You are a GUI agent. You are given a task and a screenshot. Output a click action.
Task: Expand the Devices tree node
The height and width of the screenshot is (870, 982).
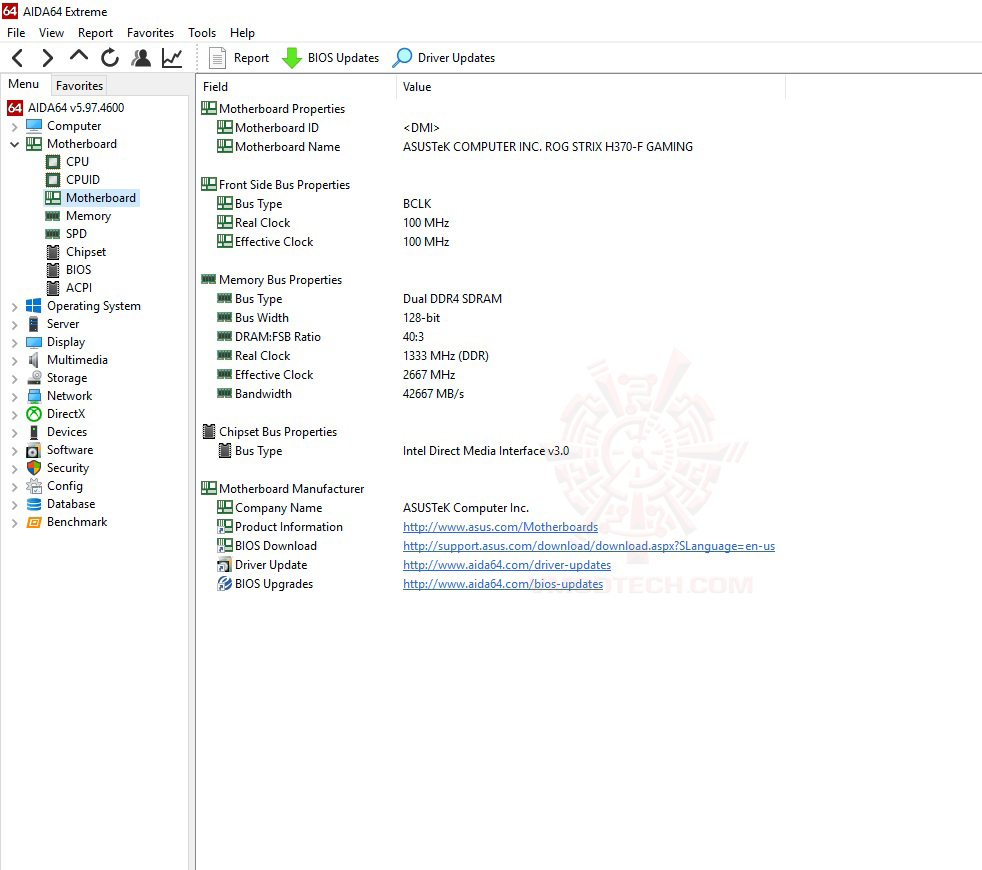14,433
